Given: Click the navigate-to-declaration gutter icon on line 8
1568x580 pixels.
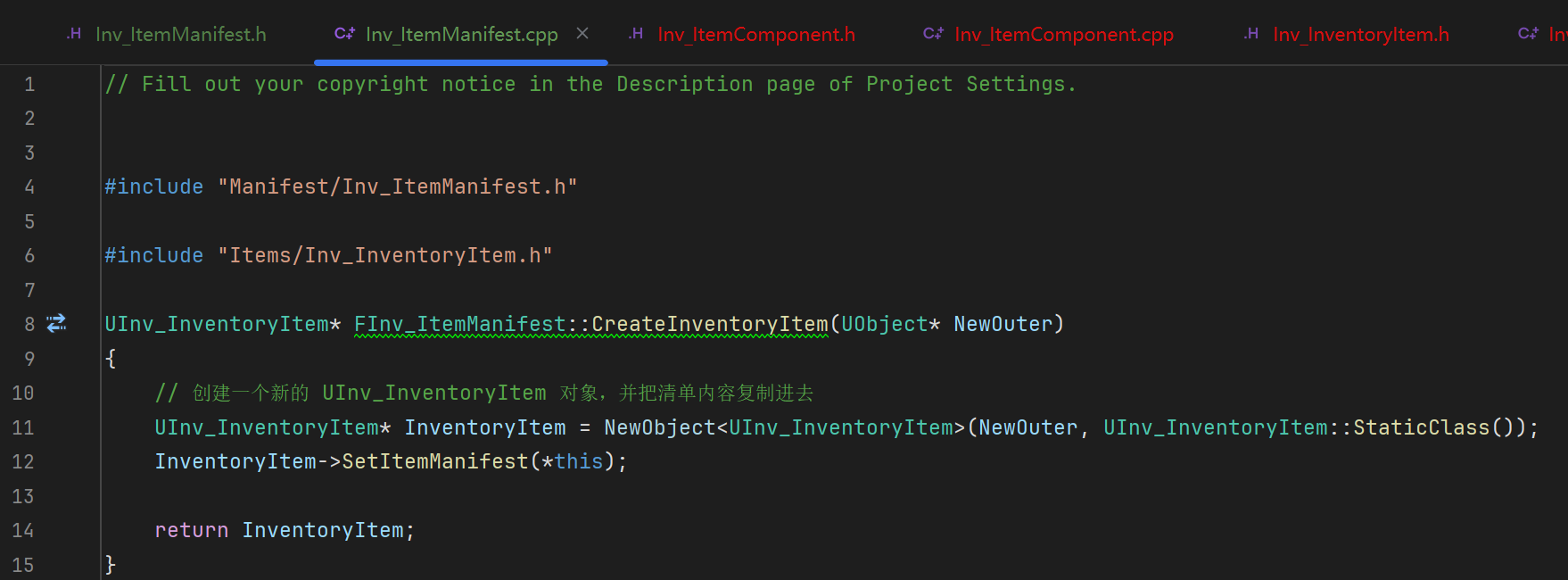Looking at the screenshot, I should click(x=57, y=323).
